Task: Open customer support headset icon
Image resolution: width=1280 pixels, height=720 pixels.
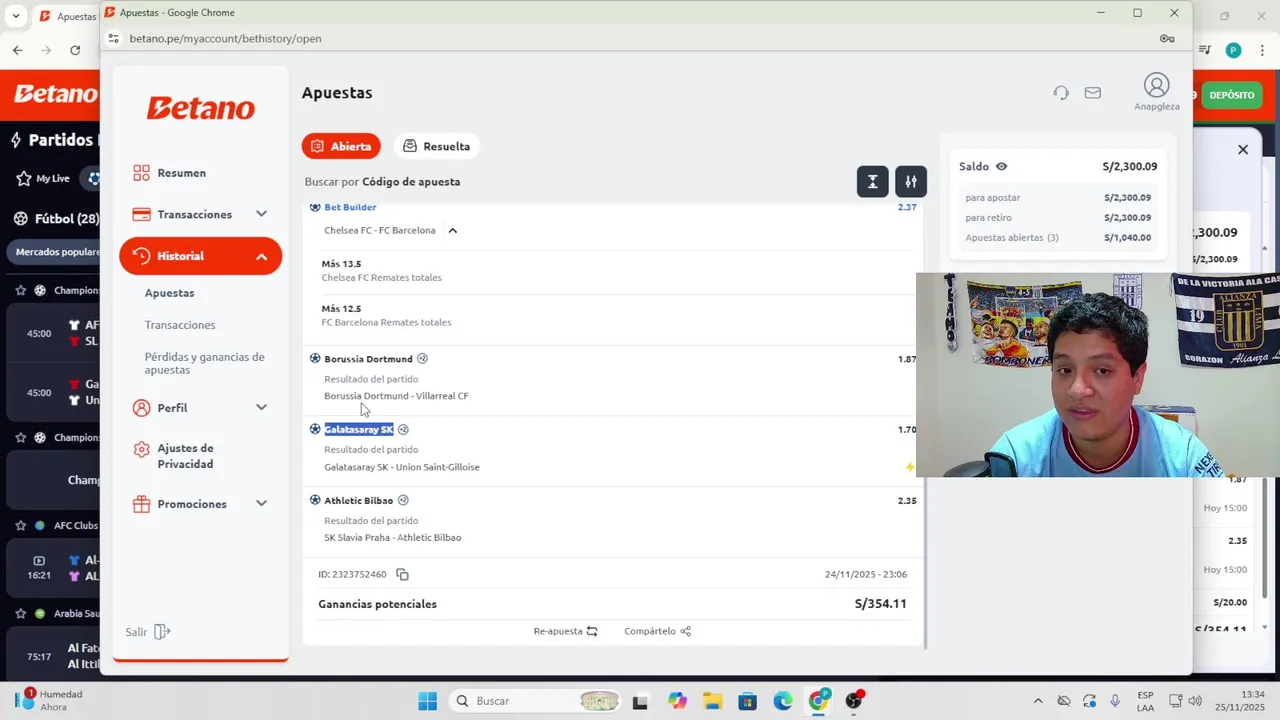Action: pyautogui.click(x=1061, y=93)
